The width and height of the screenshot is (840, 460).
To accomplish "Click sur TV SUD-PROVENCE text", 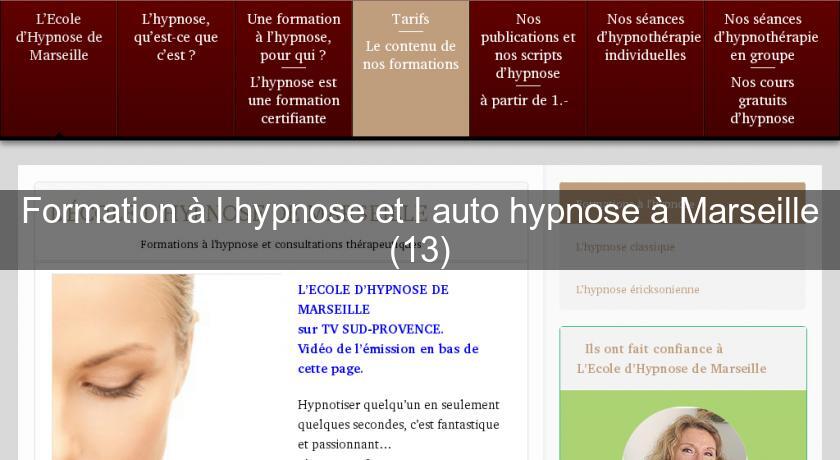I will pos(370,329).
